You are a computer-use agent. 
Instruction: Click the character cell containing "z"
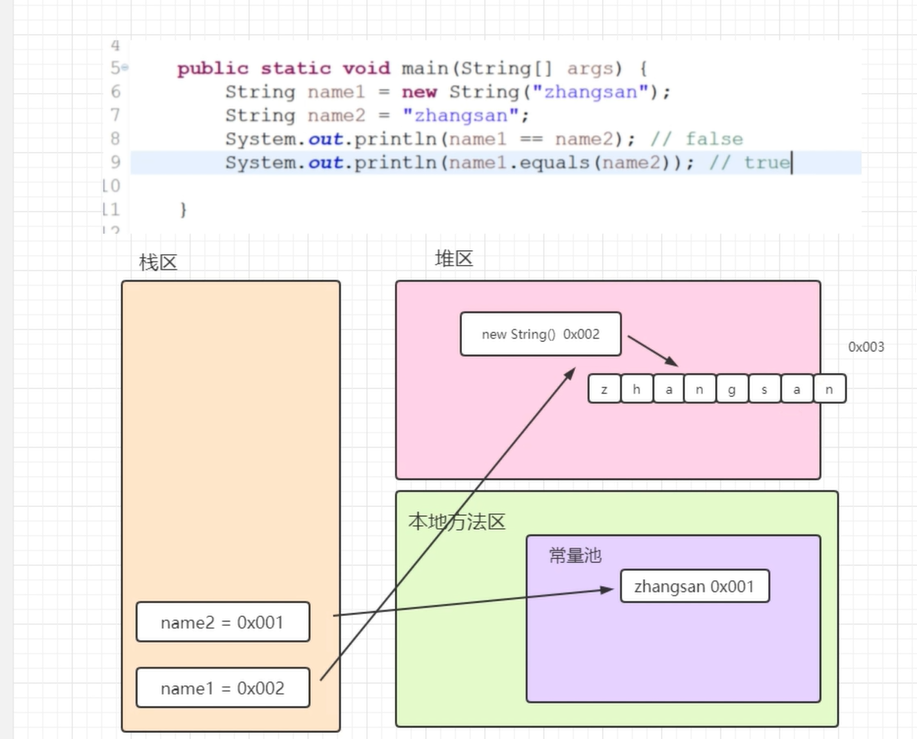tap(604, 389)
